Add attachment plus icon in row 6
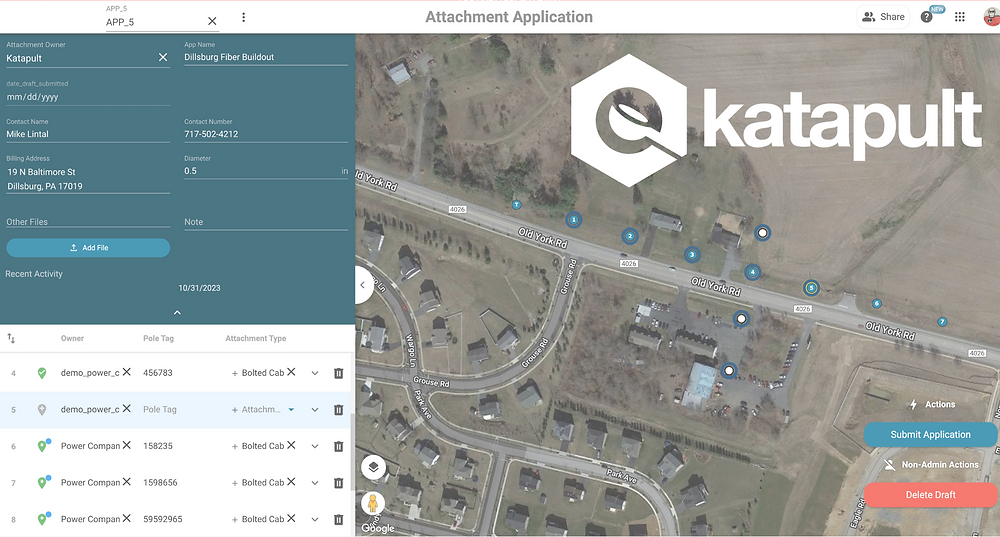Viewport: 1000px width, 537px height. pos(235,446)
